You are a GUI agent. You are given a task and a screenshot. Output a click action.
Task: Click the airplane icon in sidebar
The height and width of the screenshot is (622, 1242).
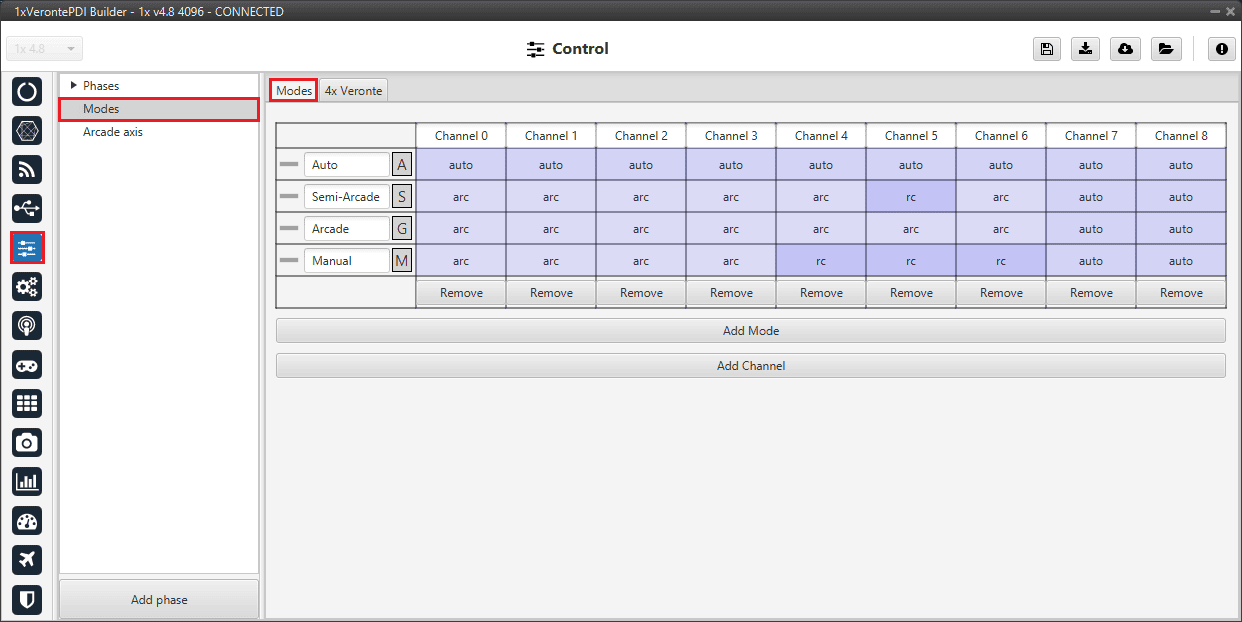[27, 560]
